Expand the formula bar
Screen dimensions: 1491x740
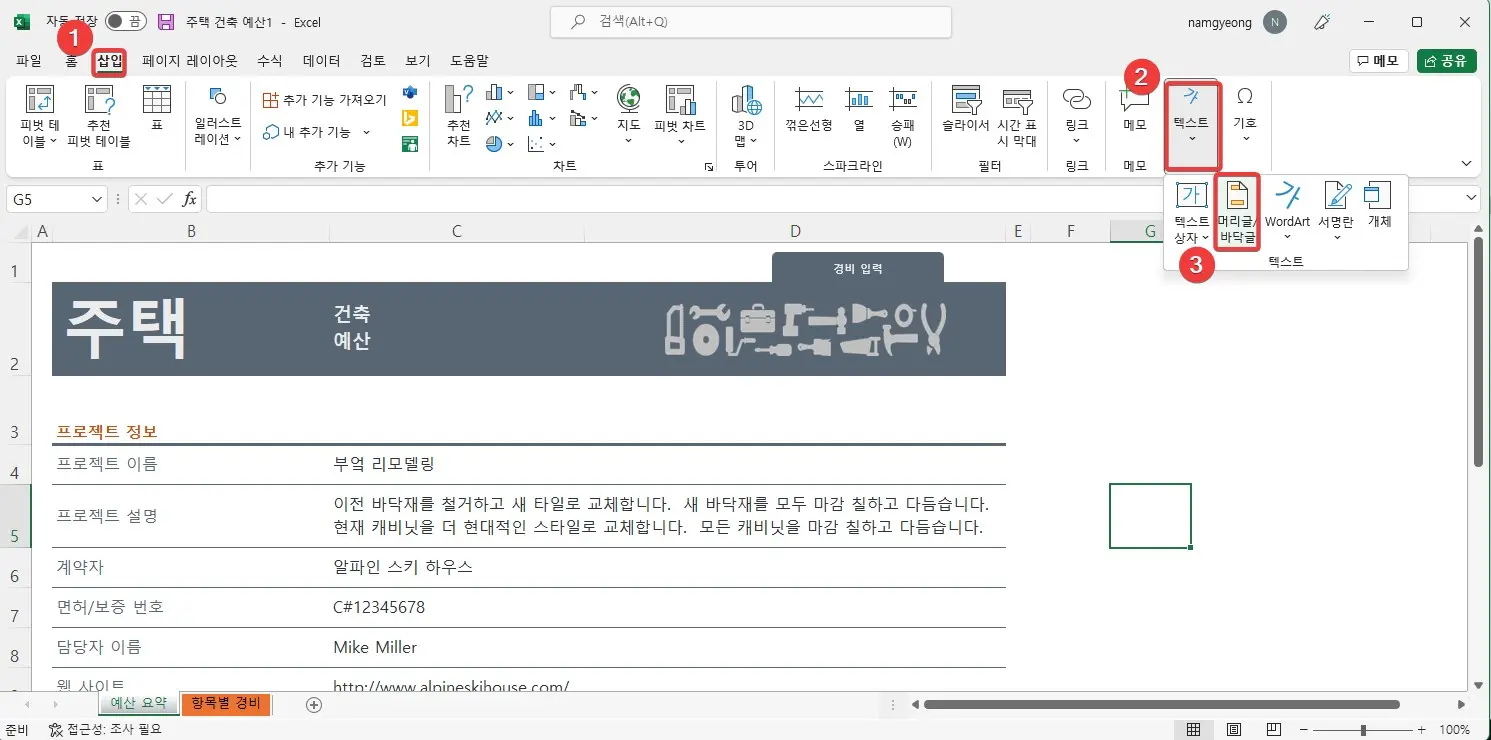point(1472,199)
